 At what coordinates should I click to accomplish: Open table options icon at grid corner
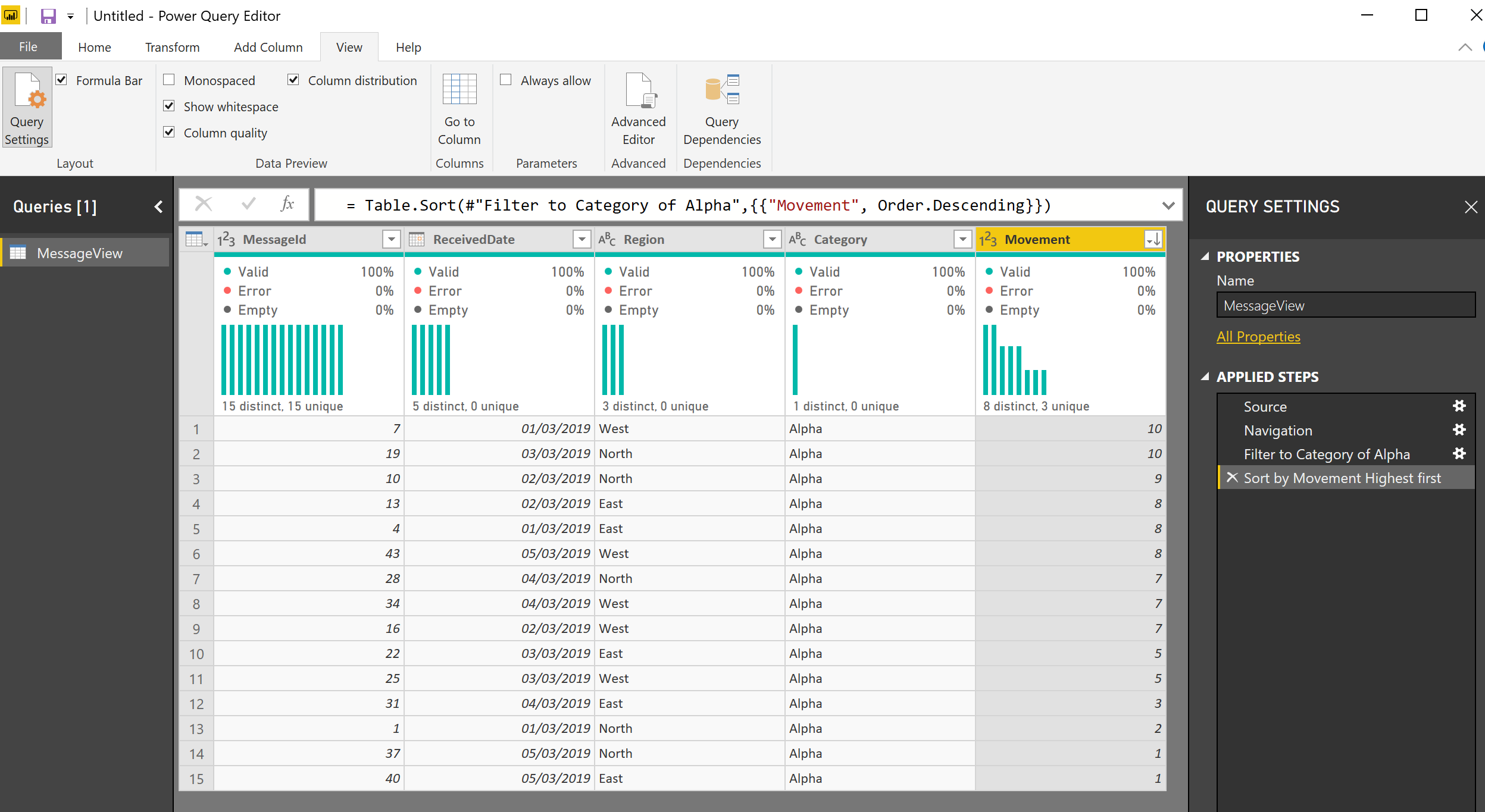[x=196, y=239]
